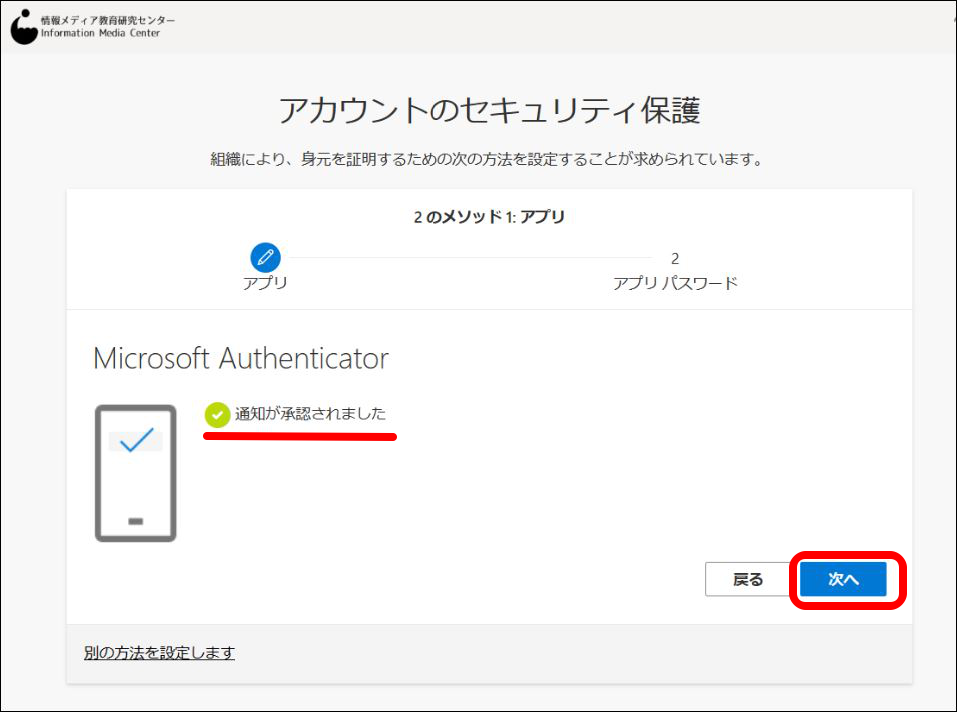The image size is (957, 712).
Task: Open the 別の方法を設定します link
Action: pos(159,652)
